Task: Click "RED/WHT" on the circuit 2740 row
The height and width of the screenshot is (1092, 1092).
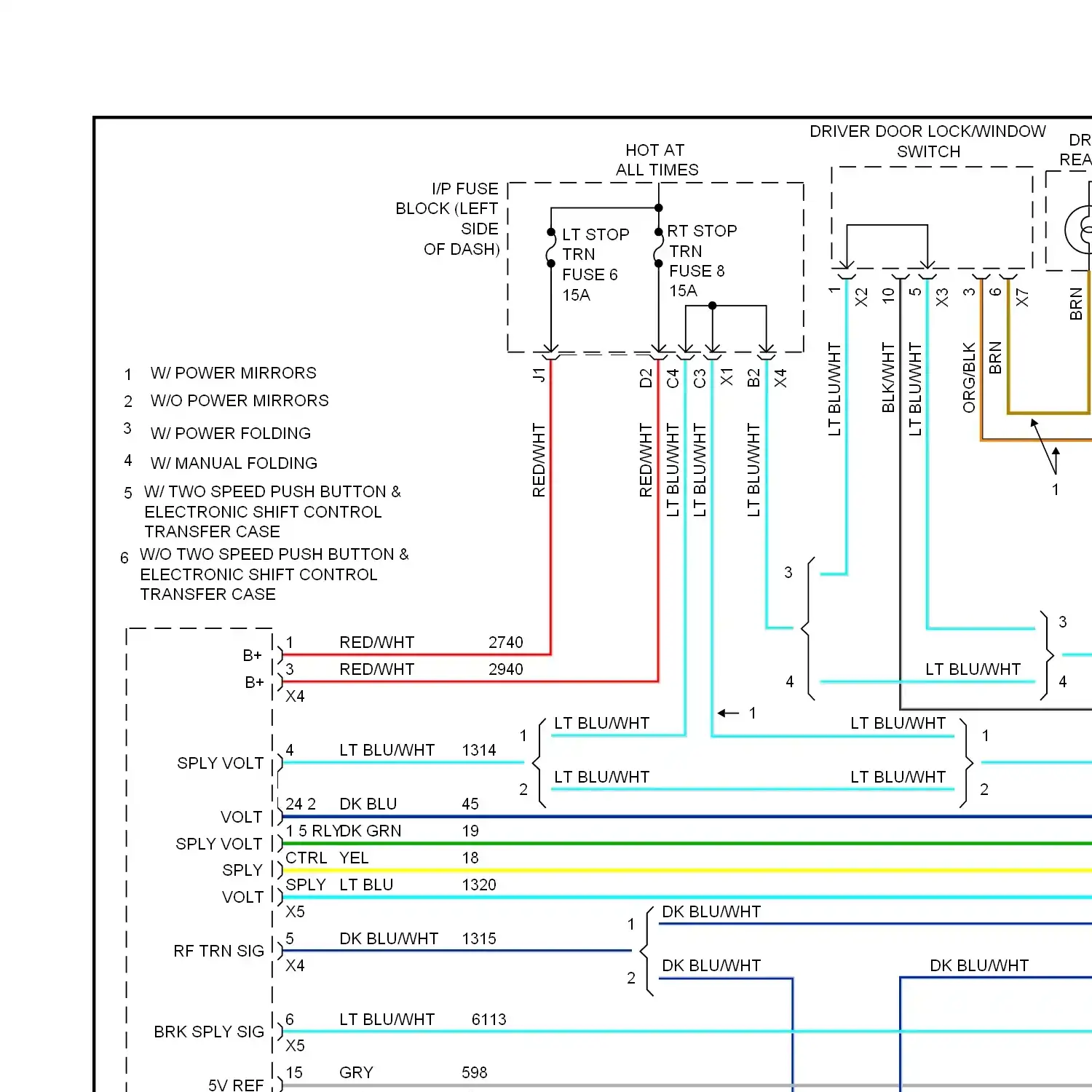Action: tap(377, 643)
